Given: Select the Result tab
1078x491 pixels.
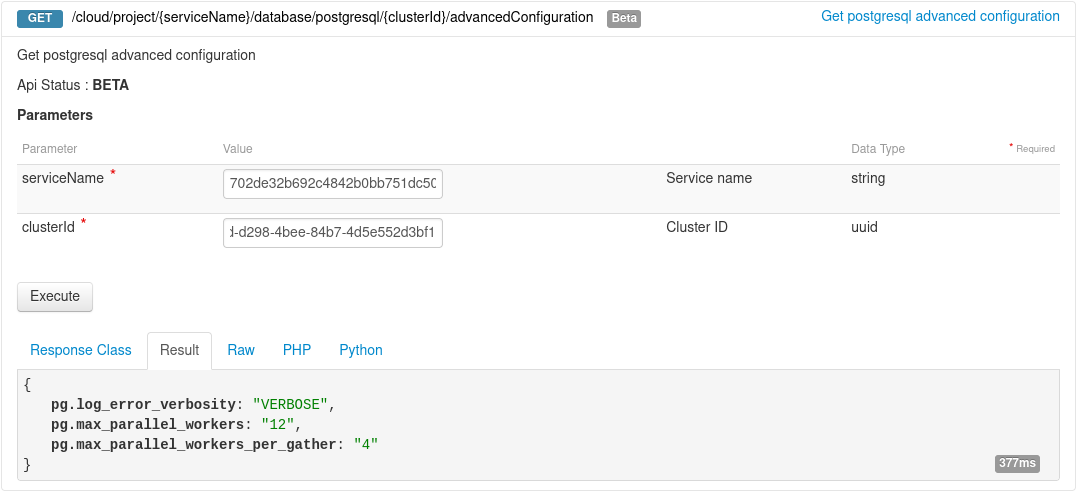Looking at the screenshot, I should [x=179, y=350].
